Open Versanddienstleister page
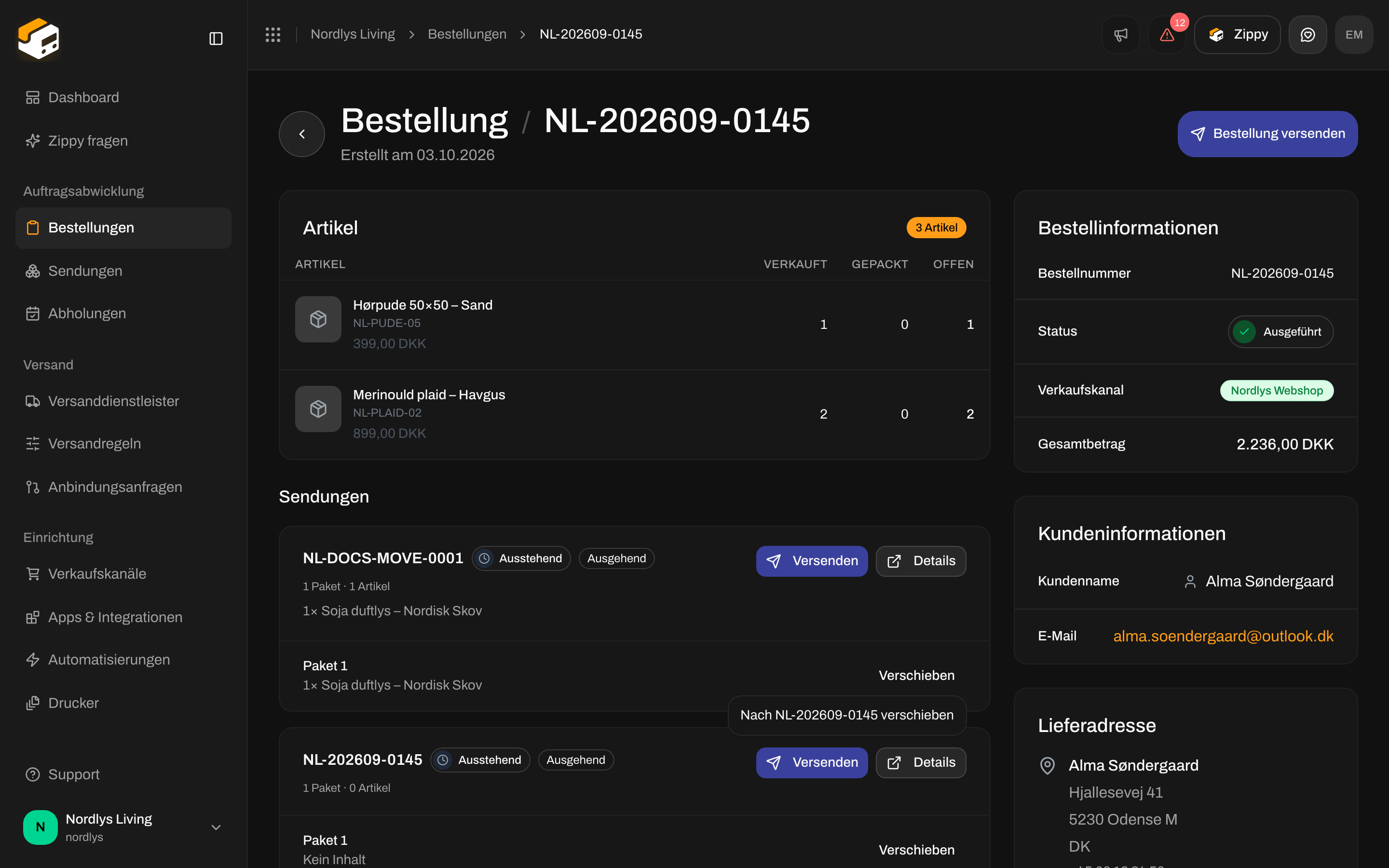 click(123, 401)
